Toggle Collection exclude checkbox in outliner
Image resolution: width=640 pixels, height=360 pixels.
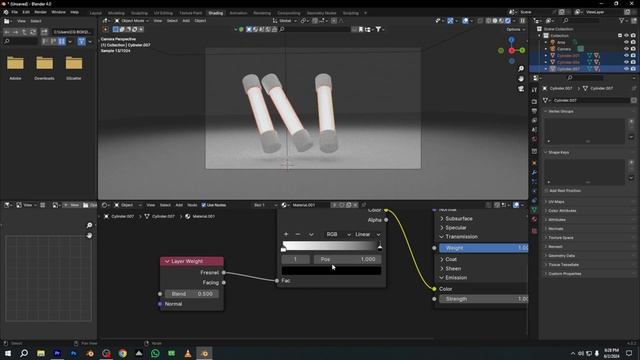click(620, 36)
